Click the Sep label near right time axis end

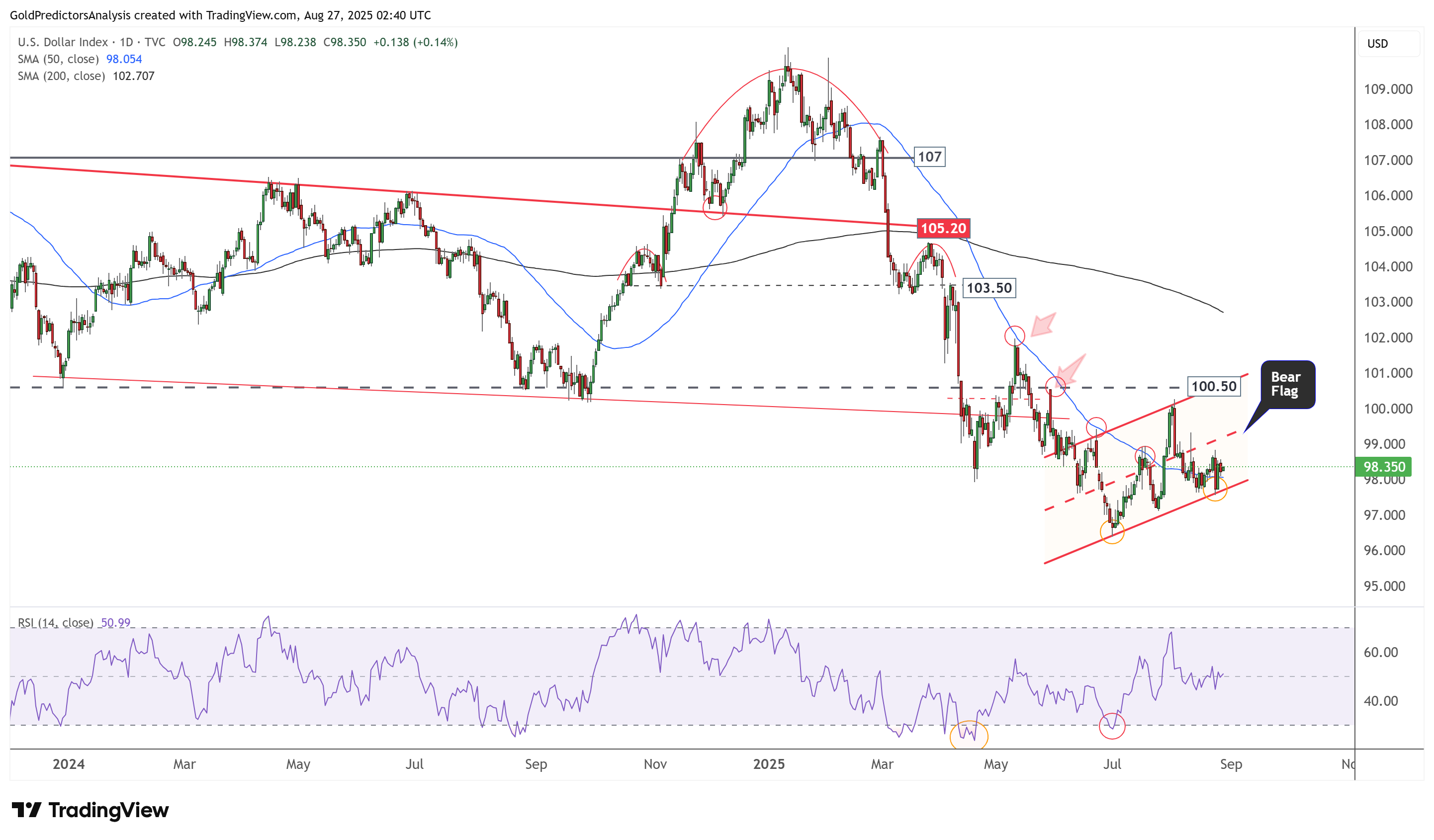(1231, 764)
